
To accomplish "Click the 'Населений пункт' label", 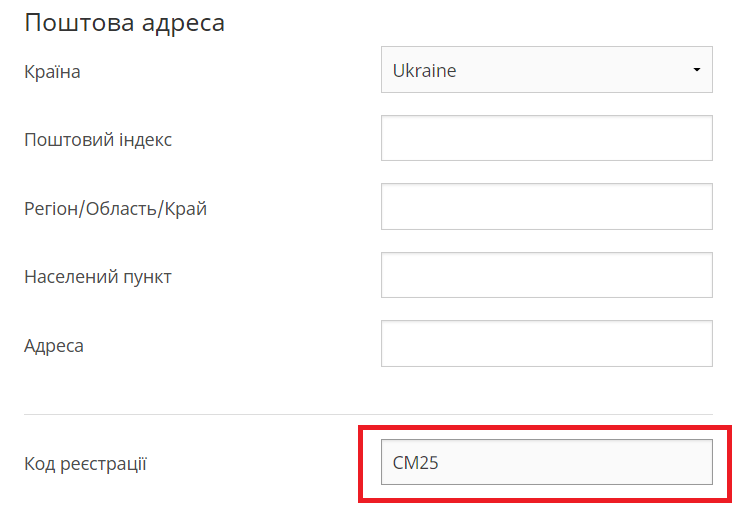I will (98, 276).
